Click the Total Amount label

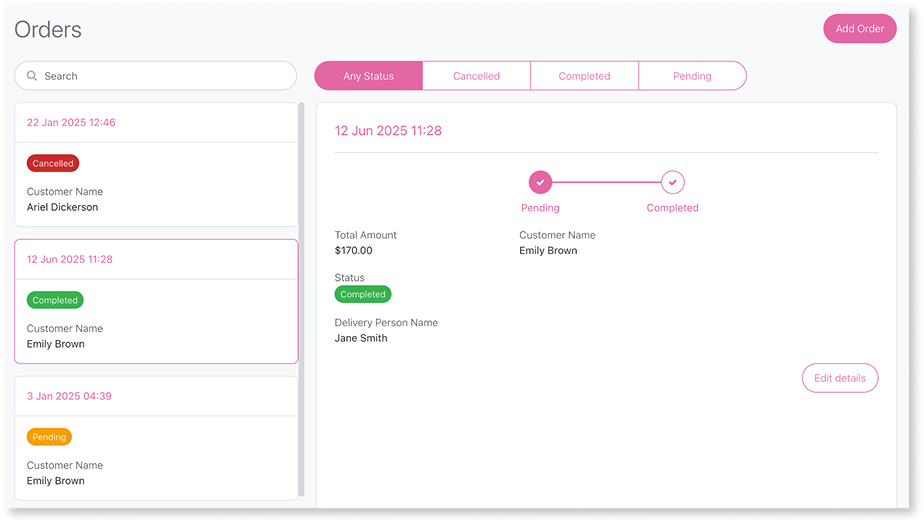(365, 235)
